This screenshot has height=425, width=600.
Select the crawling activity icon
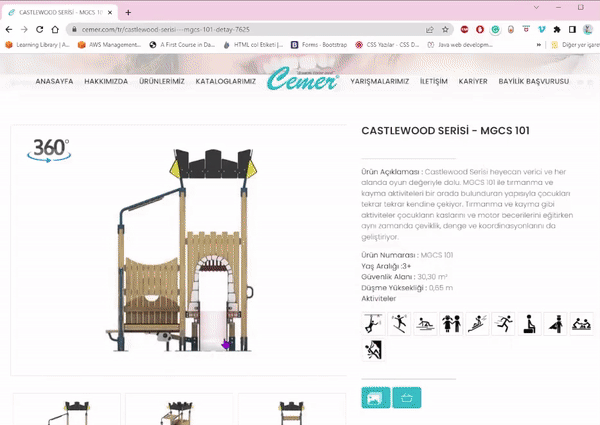(425, 324)
